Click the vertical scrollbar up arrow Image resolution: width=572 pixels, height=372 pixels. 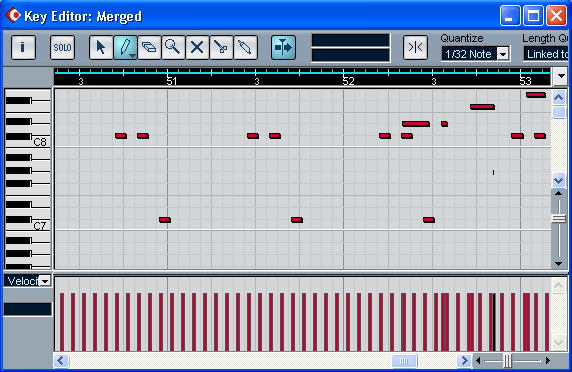click(x=559, y=97)
